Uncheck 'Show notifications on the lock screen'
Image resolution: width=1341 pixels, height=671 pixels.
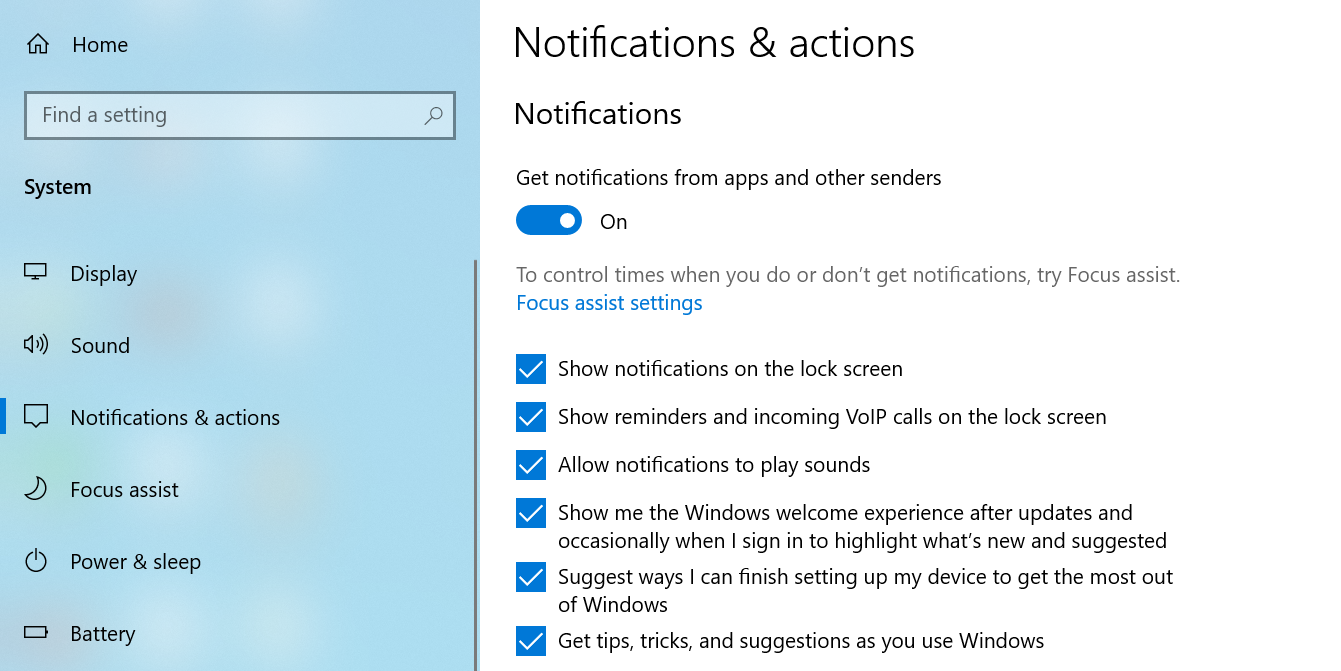(530, 369)
